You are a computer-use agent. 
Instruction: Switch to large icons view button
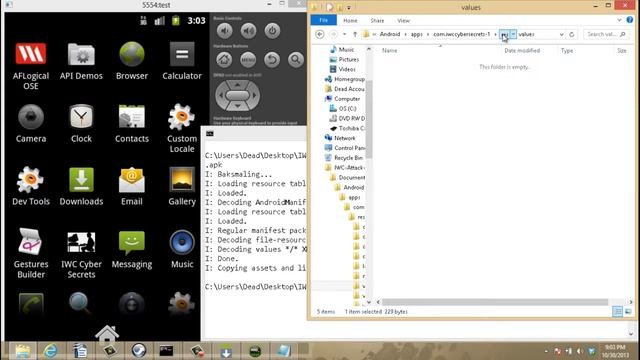click(x=628, y=312)
